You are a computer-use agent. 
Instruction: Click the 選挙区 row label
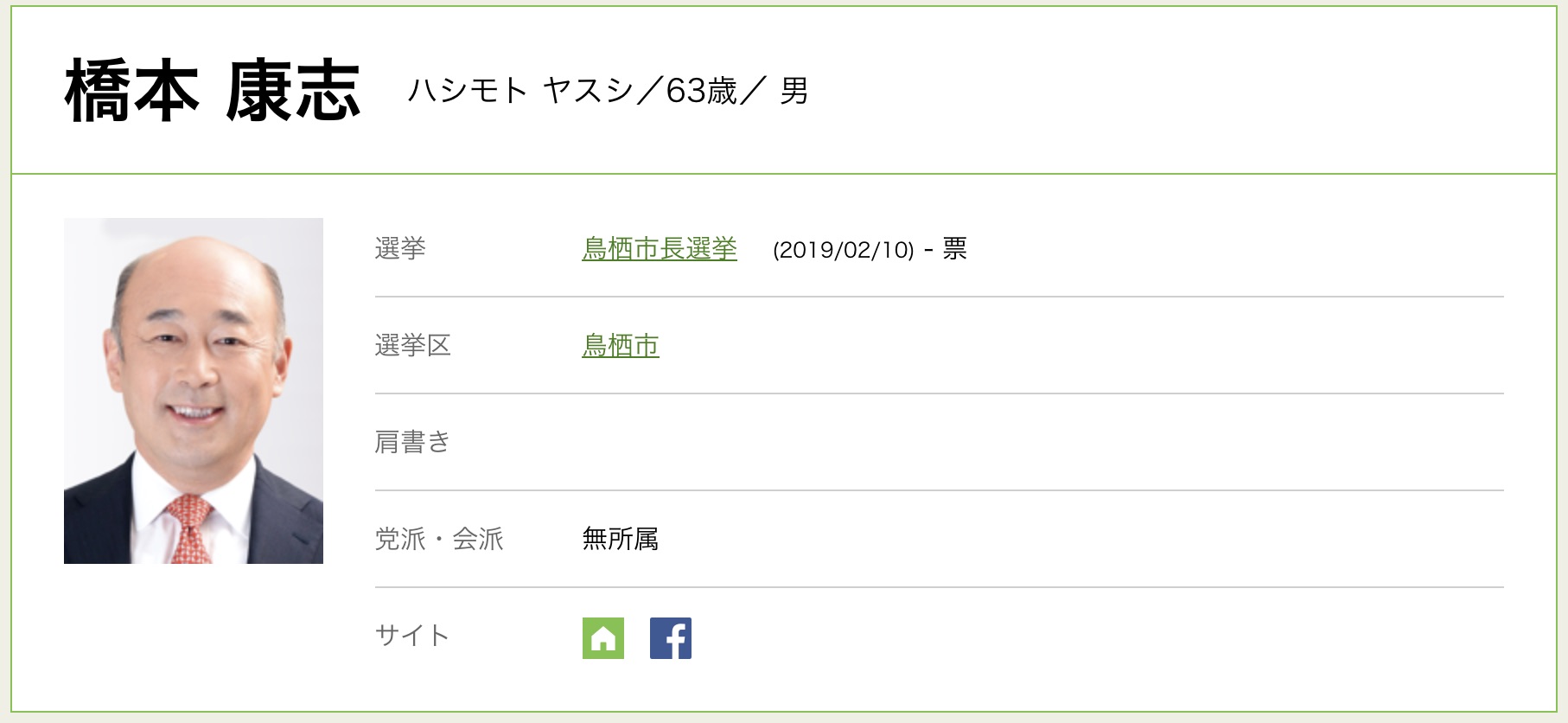coord(412,346)
